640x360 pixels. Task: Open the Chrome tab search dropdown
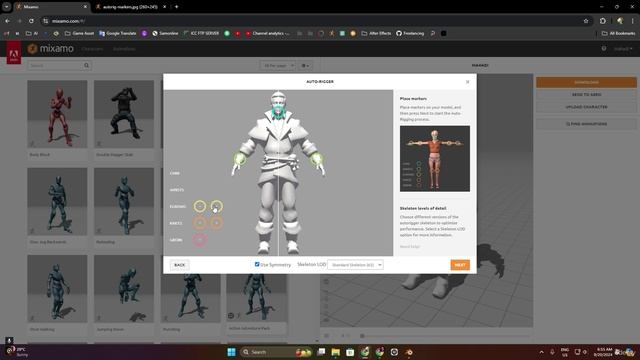pyautogui.click(x=7, y=7)
